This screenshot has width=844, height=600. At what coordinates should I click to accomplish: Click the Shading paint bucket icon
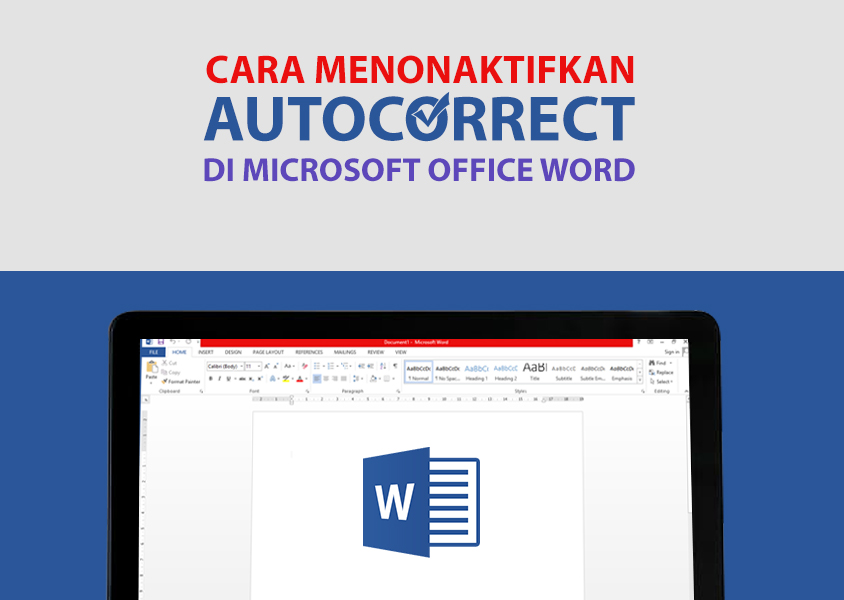pos(373,379)
